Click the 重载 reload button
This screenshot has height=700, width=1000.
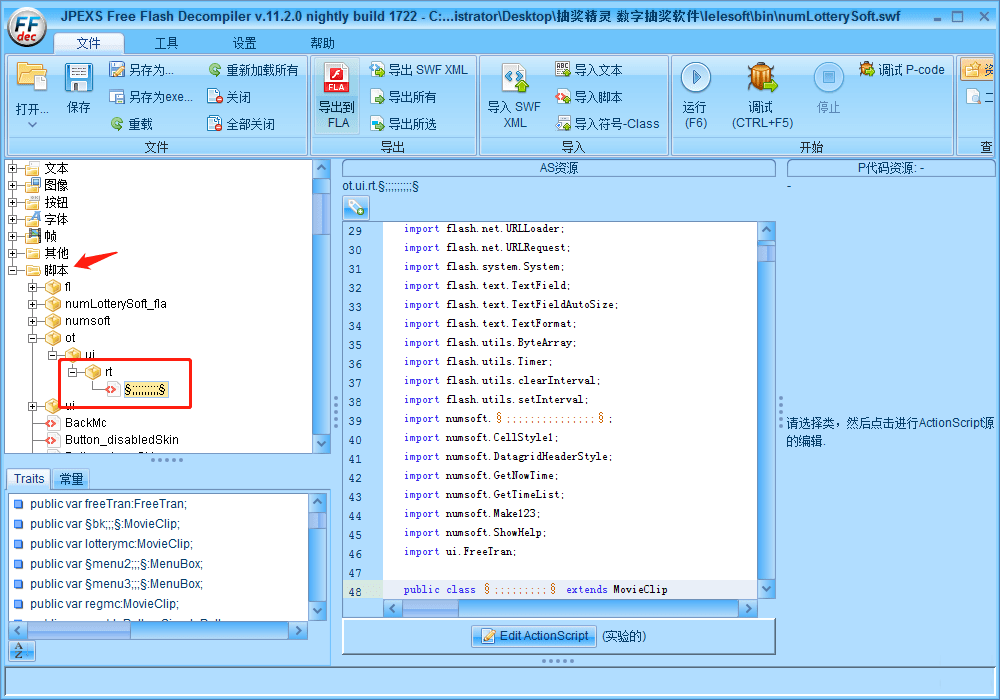click(x=131, y=124)
